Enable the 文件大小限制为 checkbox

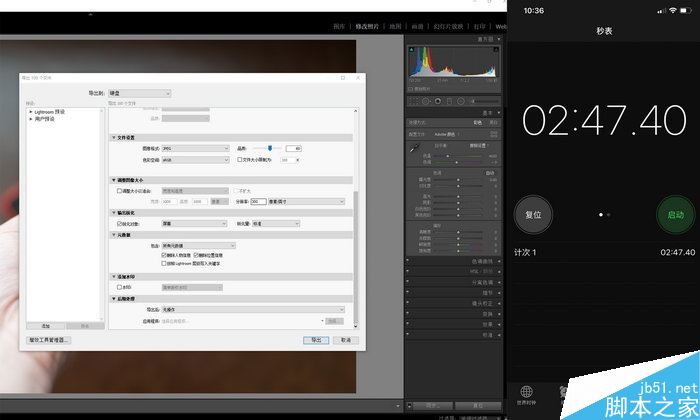coord(240,159)
